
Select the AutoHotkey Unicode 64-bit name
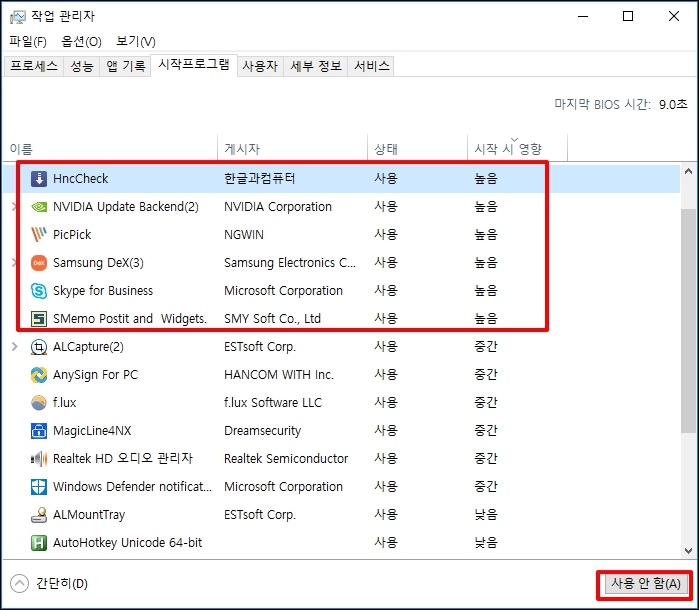pos(127,543)
